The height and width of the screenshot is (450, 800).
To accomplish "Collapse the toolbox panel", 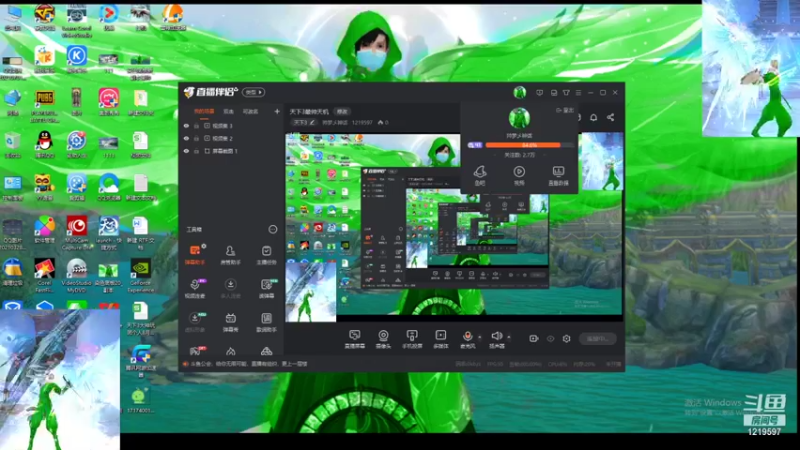I will [273, 230].
